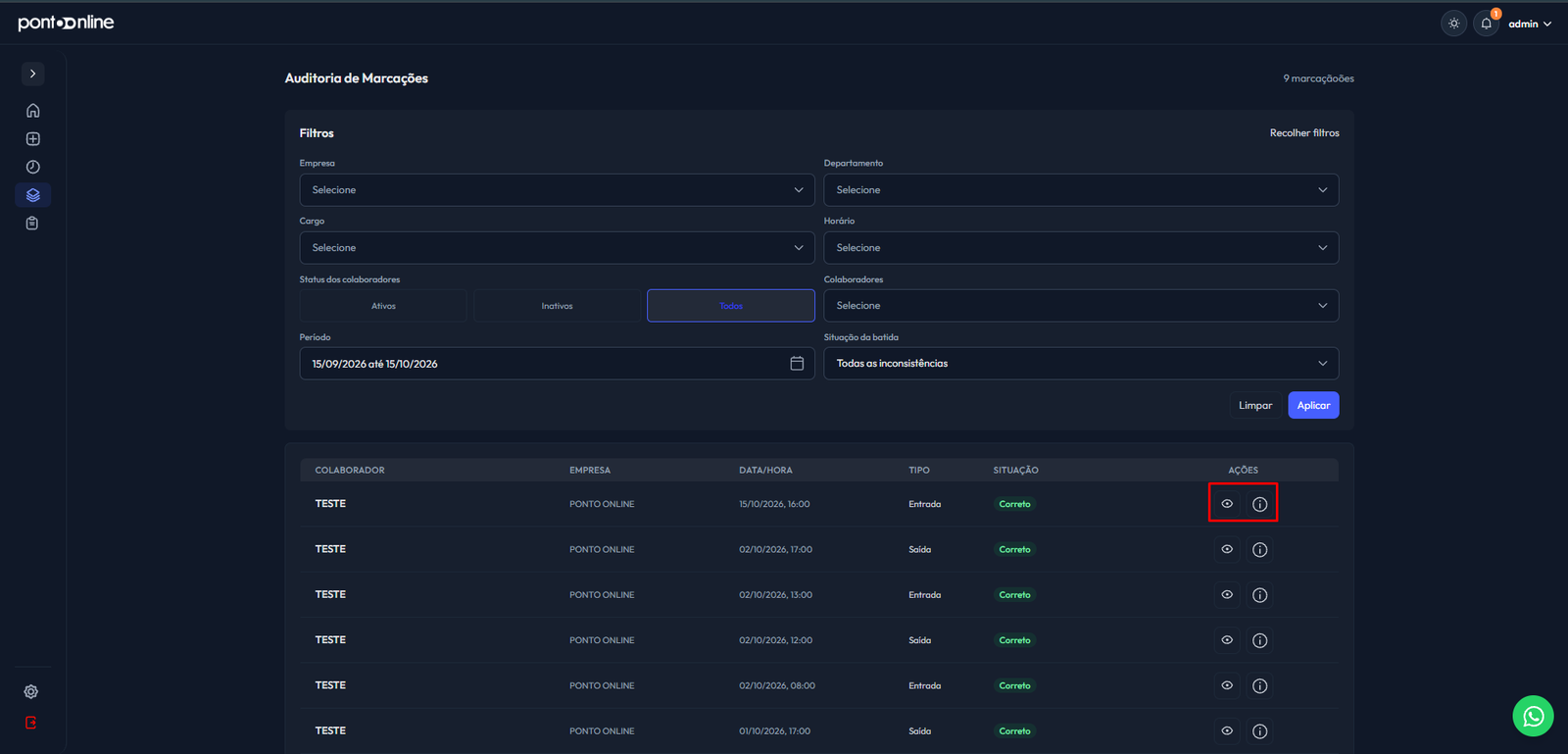The height and width of the screenshot is (754, 1568).
Task: View the 02/10/2026, 17:00 entry eye icon
Action: point(1227,549)
